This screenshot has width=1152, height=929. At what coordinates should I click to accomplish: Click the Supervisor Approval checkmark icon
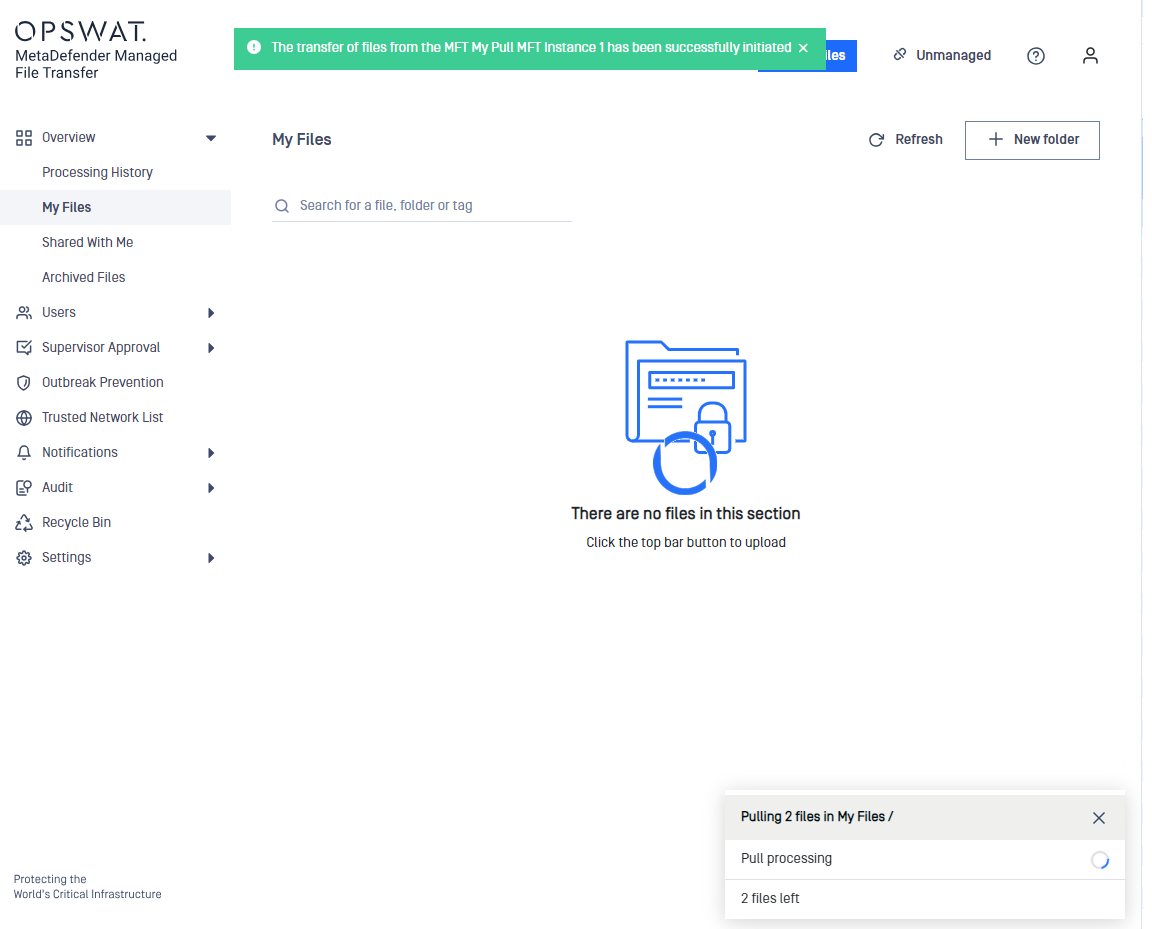(x=24, y=348)
